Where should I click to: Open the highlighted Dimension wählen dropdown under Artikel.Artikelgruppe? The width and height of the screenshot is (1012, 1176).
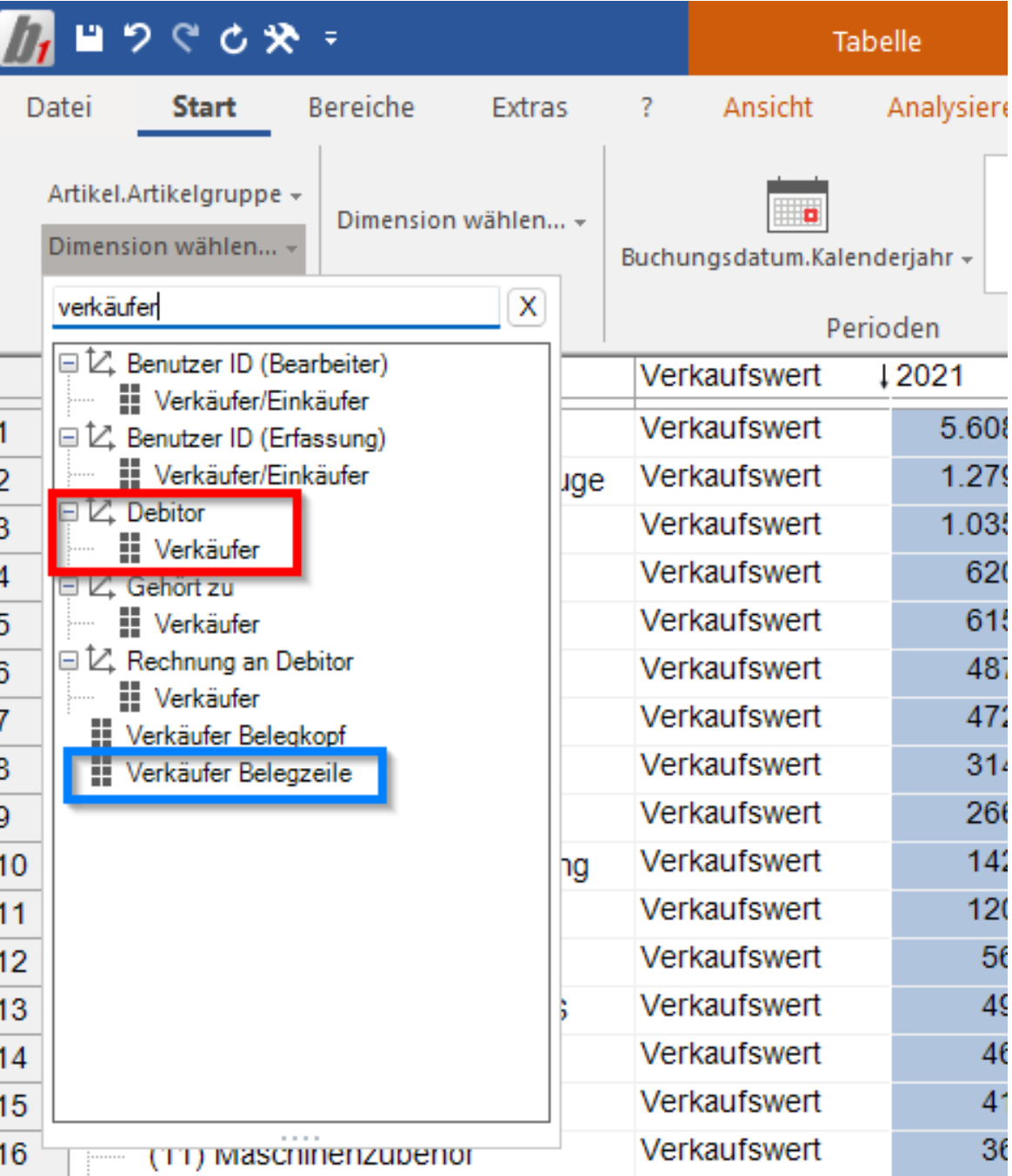tap(173, 247)
